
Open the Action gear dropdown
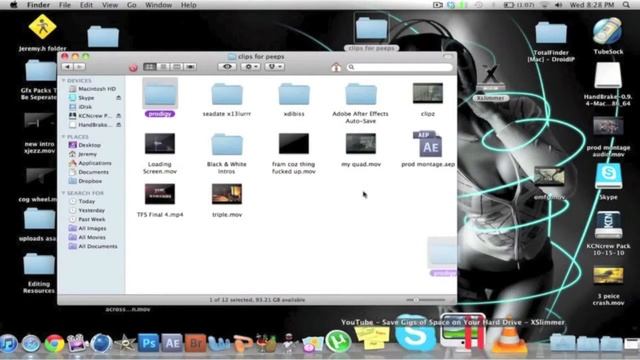point(250,67)
